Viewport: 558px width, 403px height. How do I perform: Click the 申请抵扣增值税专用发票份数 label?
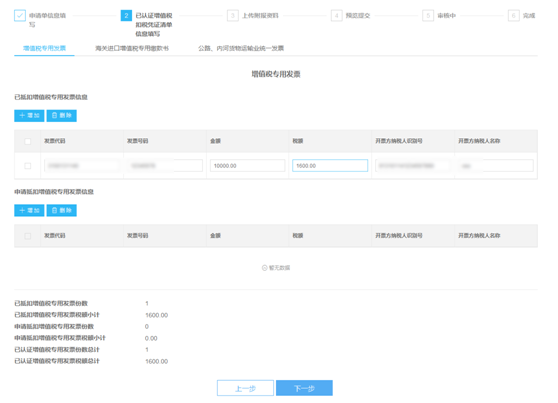pyautogui.click(x=54, y=326)
